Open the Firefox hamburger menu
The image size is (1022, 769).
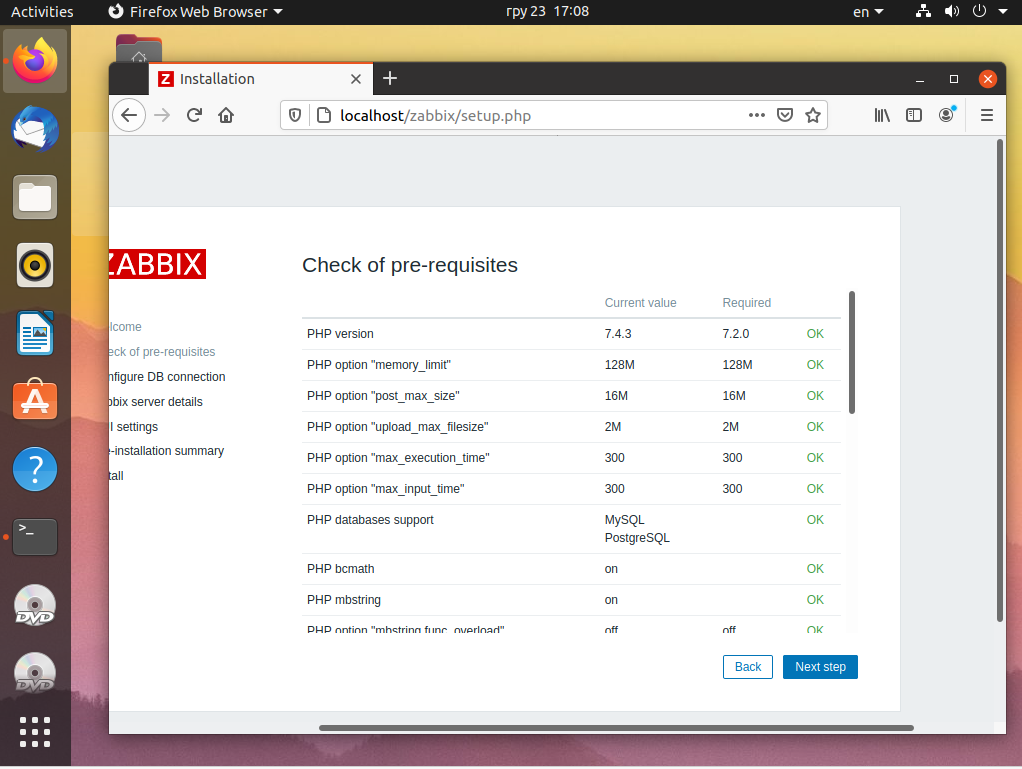point(987,115)
